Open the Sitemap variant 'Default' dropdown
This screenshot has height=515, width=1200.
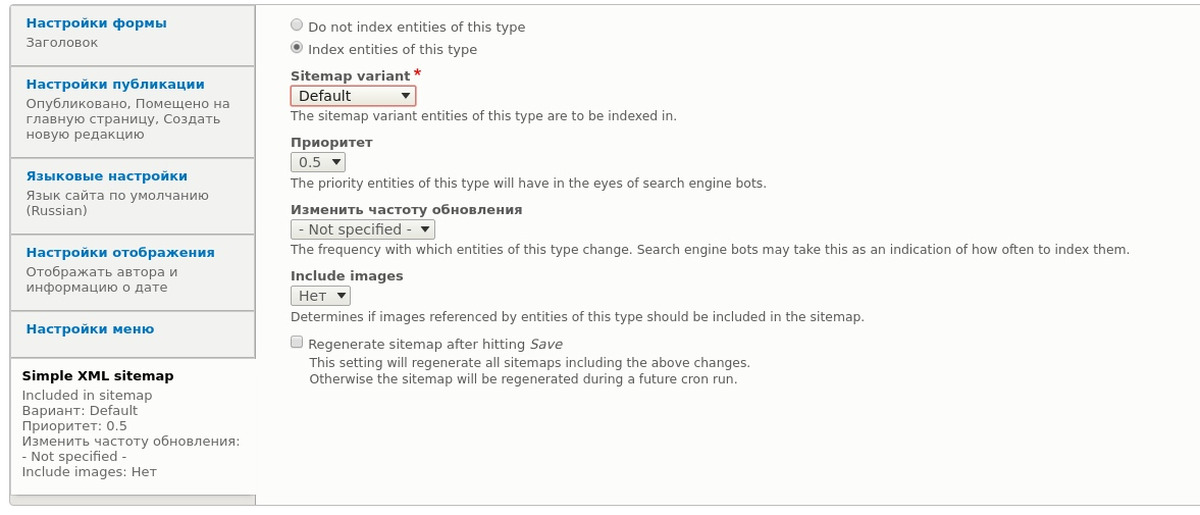pyautogui.click(x=353, y=96)
